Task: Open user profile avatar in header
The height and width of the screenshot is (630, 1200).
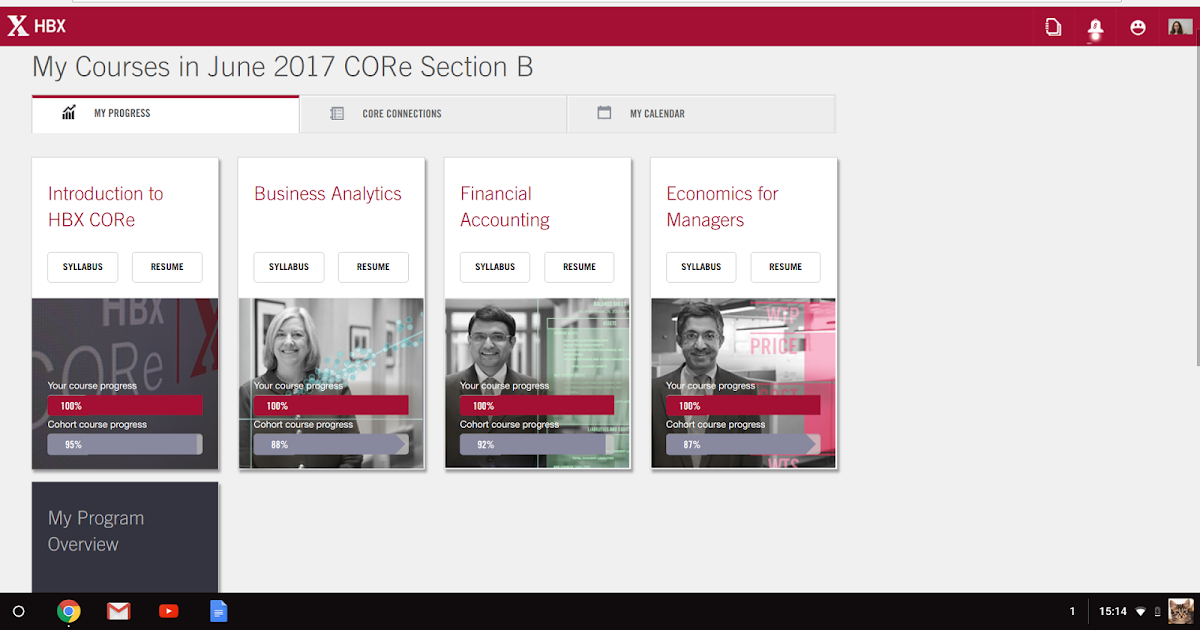Action: tap(1180, 27)
